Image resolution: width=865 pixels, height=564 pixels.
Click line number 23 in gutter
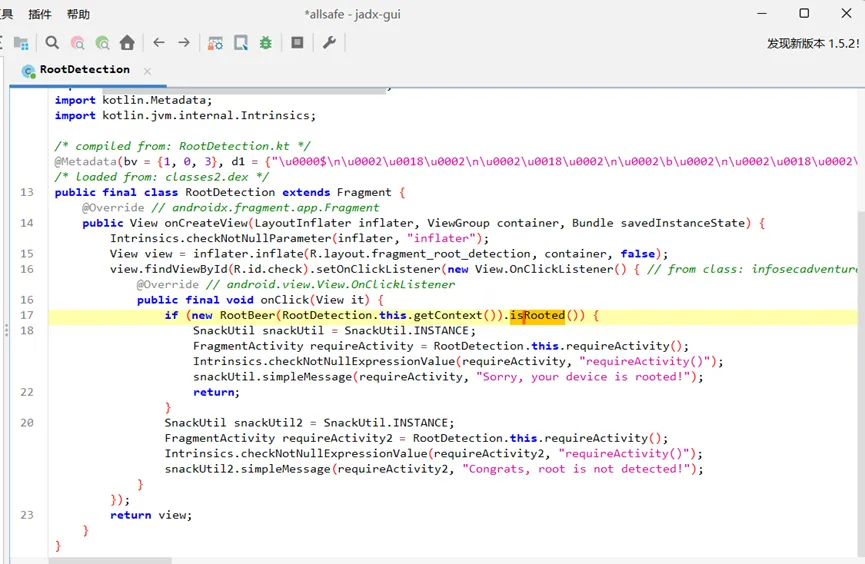tap(26, 515)
